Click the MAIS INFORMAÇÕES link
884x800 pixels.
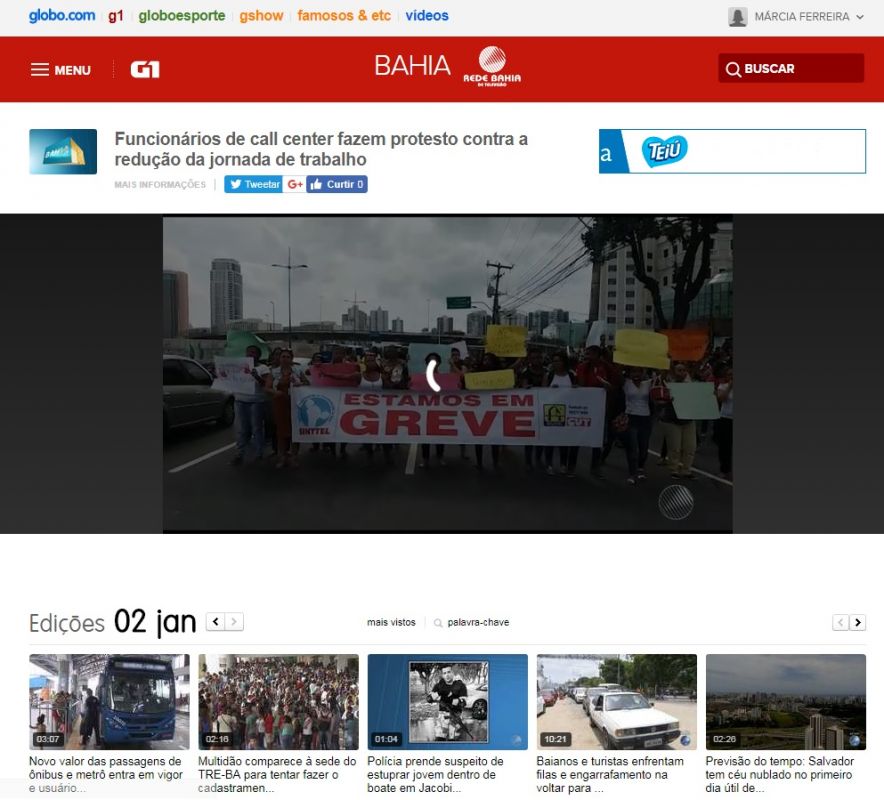[x=160, y=185]
